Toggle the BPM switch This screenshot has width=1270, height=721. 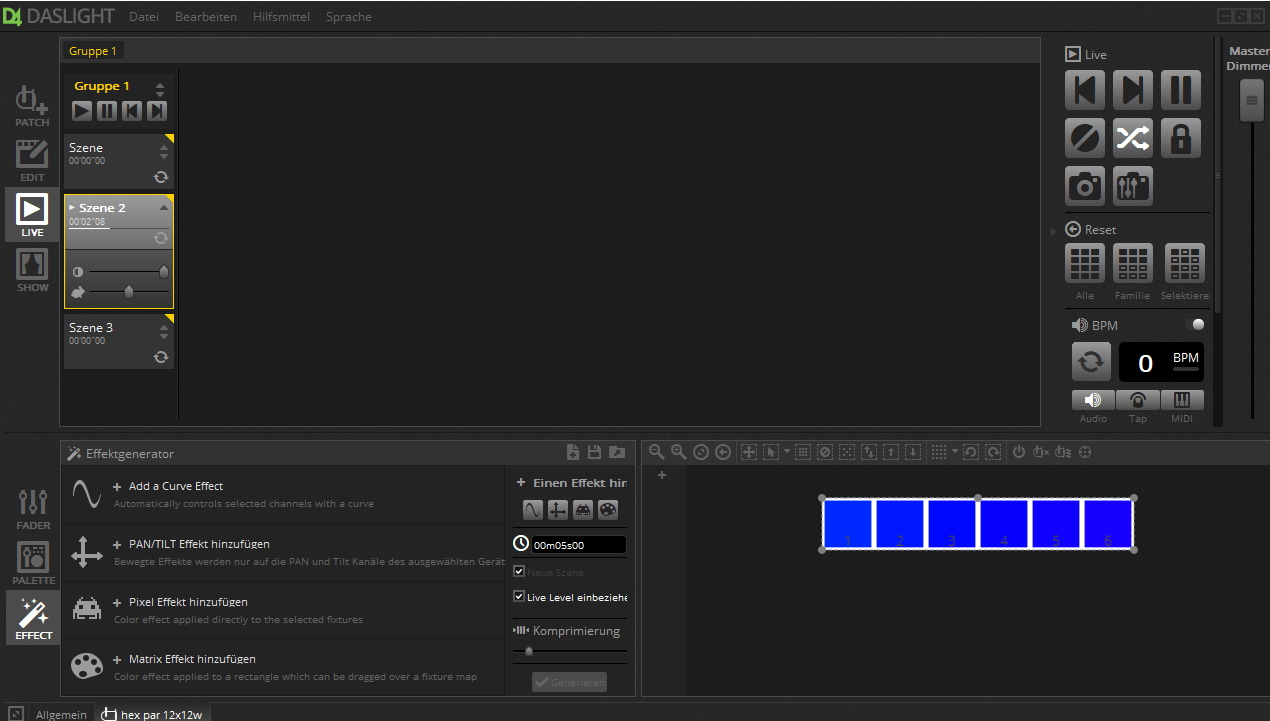pos(1196,324)
